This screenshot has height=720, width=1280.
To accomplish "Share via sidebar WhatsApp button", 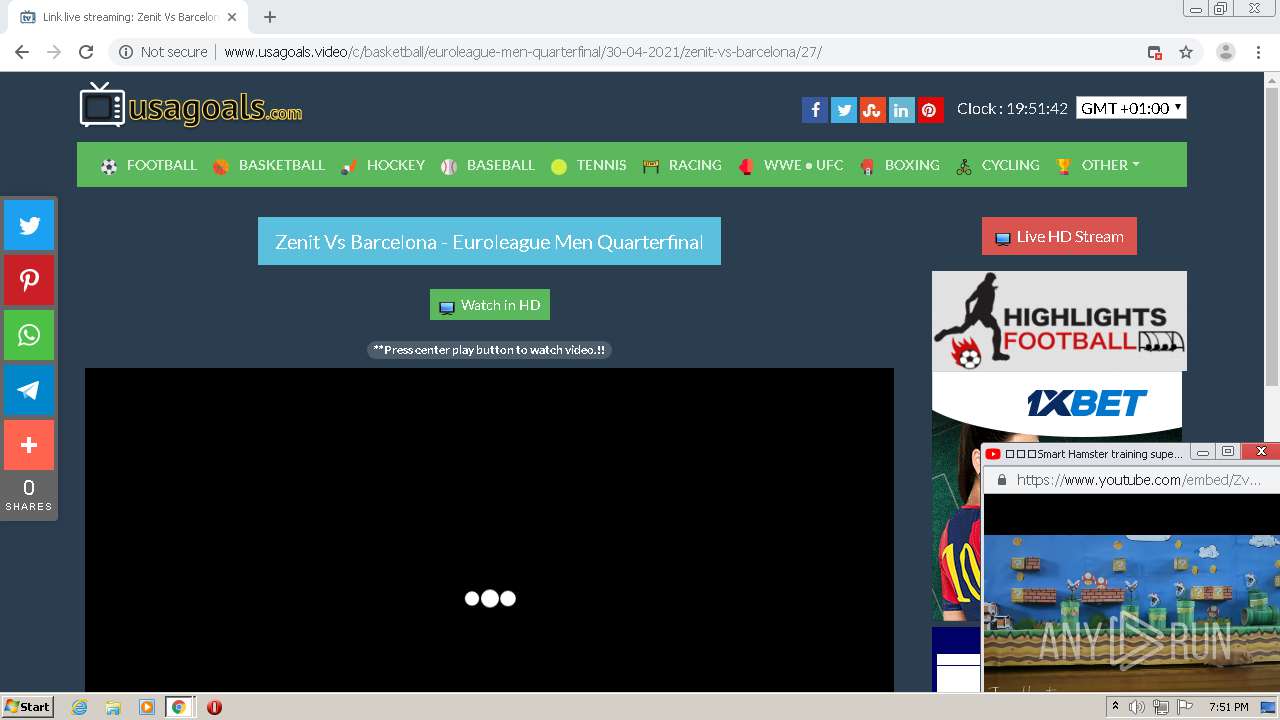I will coord(29,335).
